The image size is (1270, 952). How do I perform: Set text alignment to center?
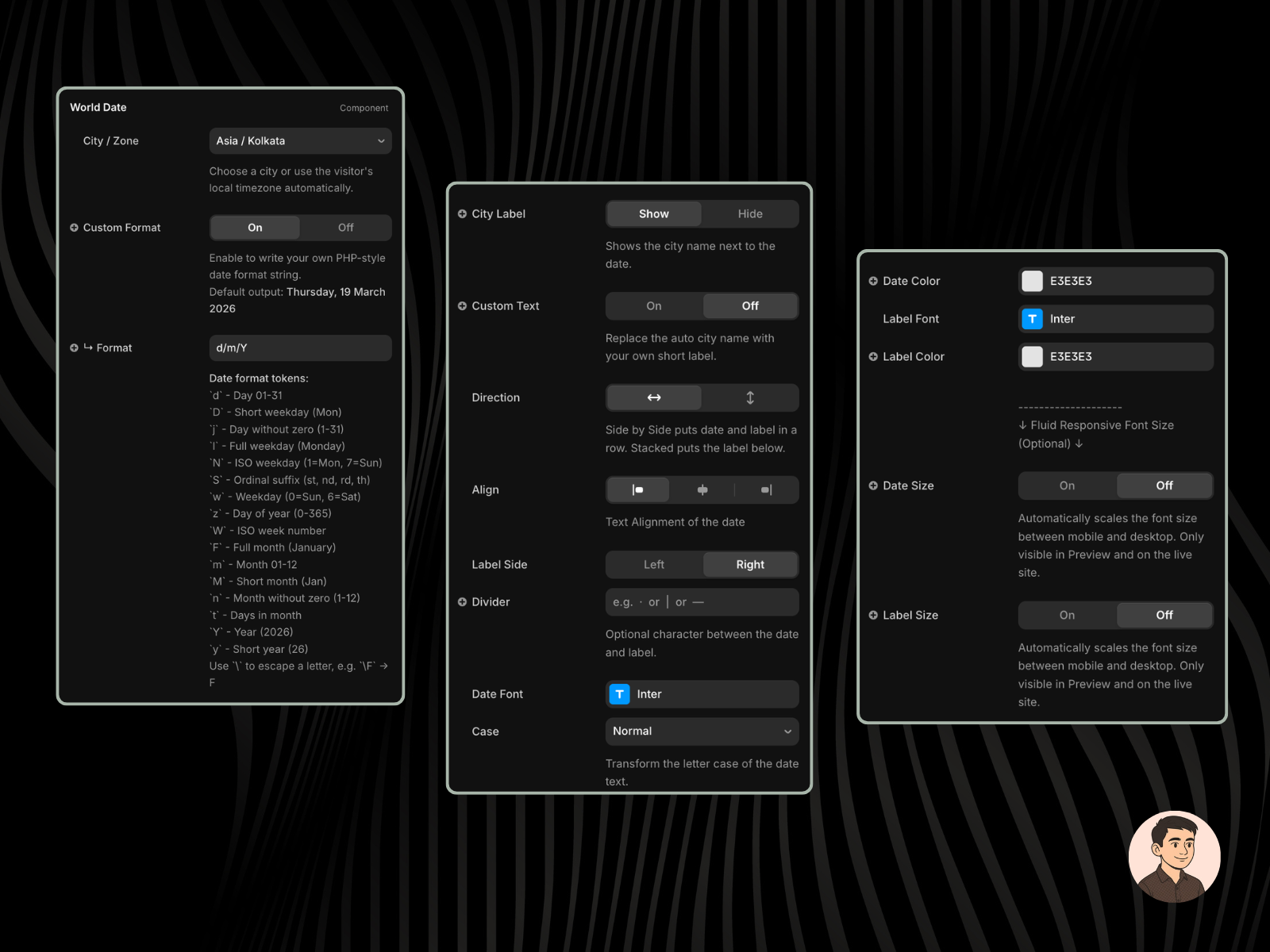(702, 489)
